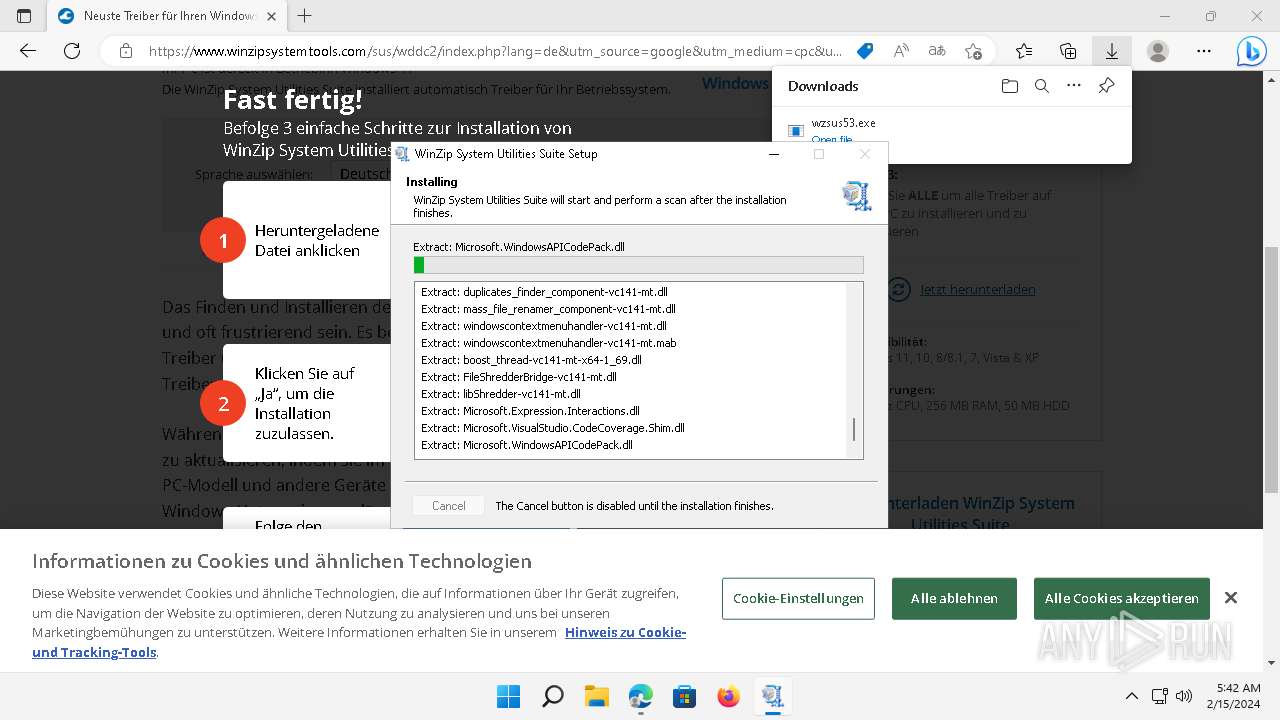1280x720 pixels.
Task: Add this page to favorites
Action: 973,51
